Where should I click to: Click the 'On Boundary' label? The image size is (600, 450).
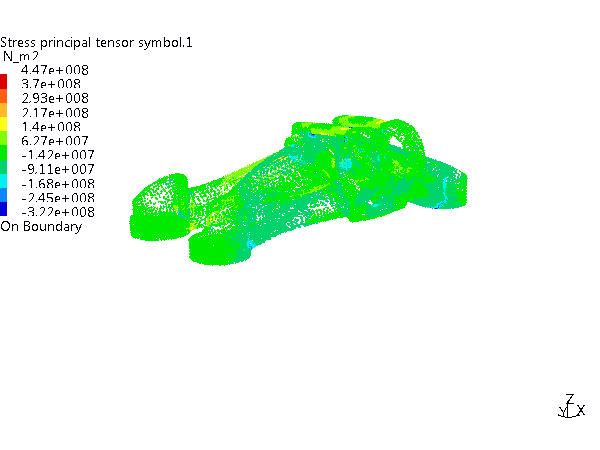[41, 227]
